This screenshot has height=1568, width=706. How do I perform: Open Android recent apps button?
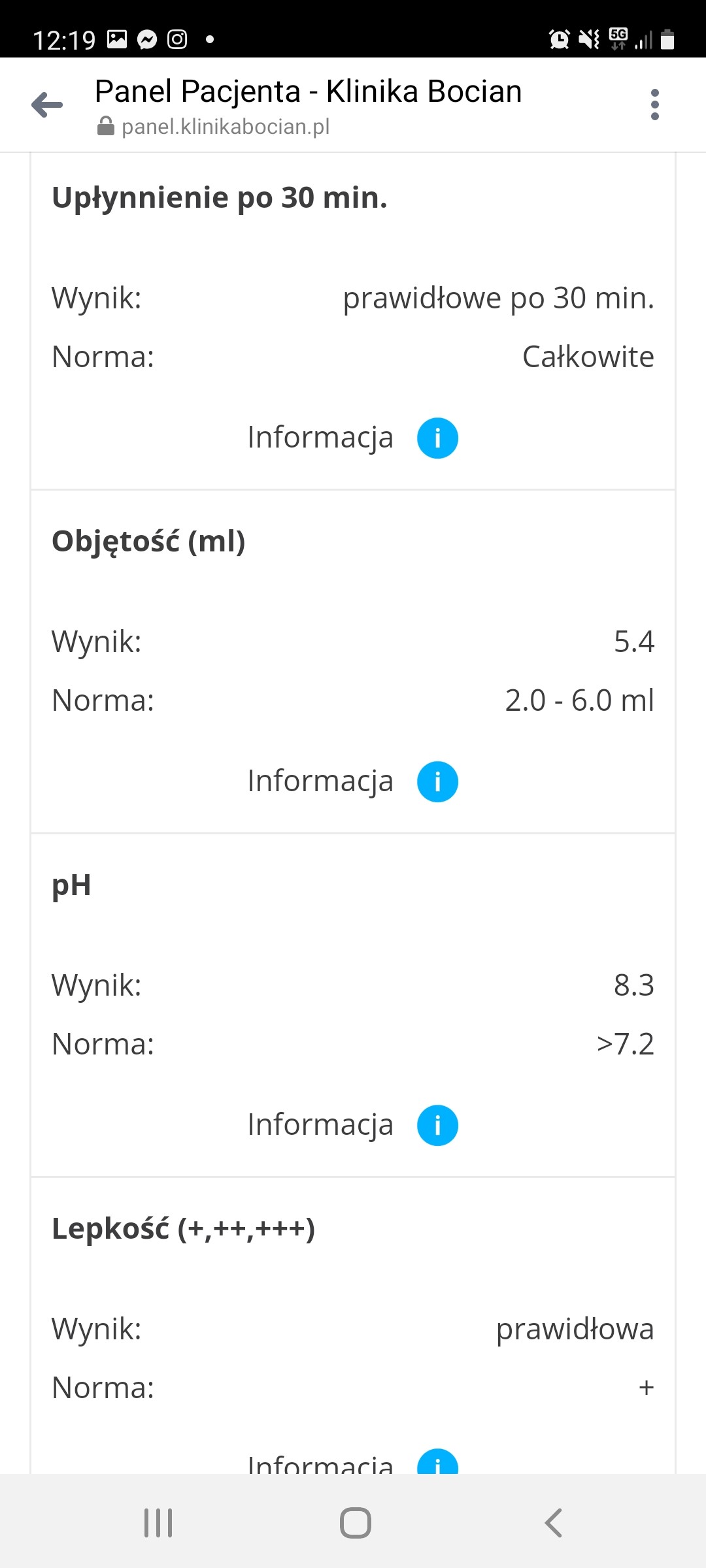[158, 1522]
